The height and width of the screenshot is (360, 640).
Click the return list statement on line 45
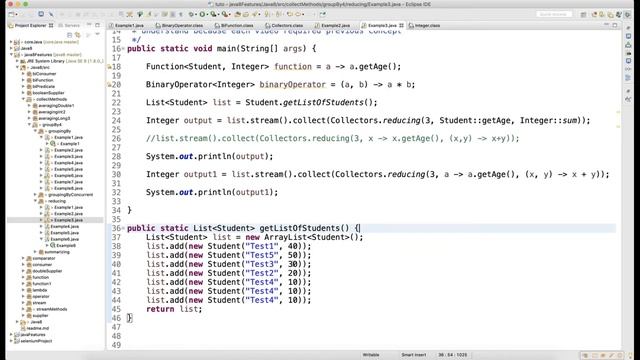[x=174, y=309]
